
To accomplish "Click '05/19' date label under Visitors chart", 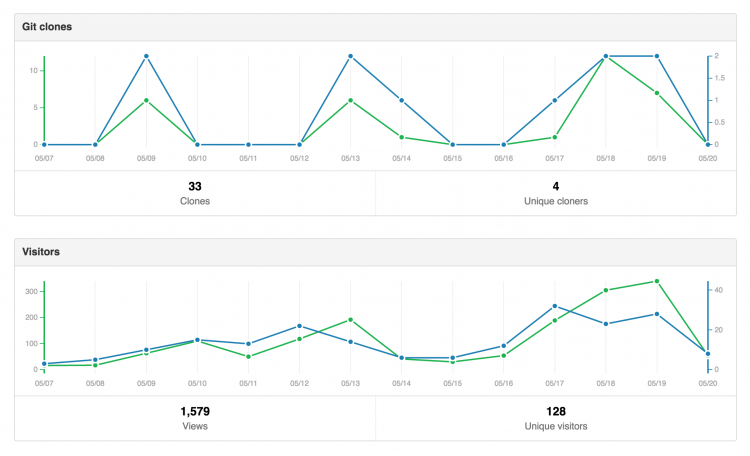I will pyautogui.click(x=657, y=383).
